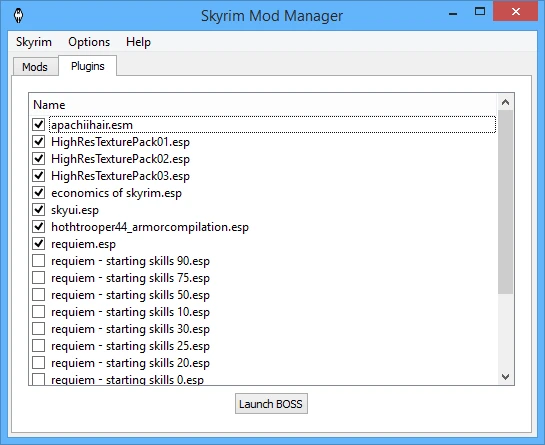The width and height of the screenshot is (545, 445).
Task: Click the scroll up arrow in plugin list
Action: point(505,102)
